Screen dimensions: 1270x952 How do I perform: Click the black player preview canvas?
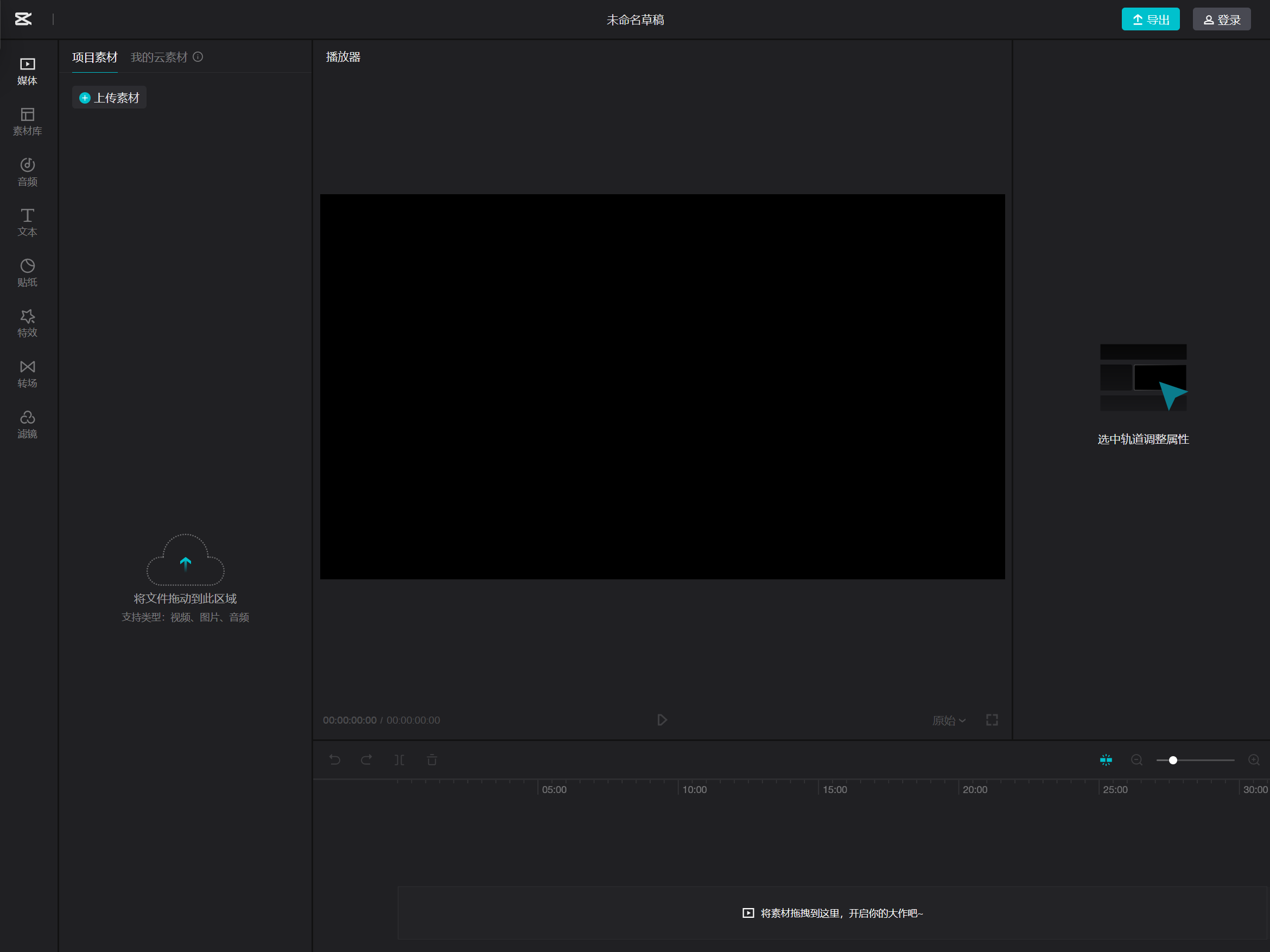tap(662, 386)
